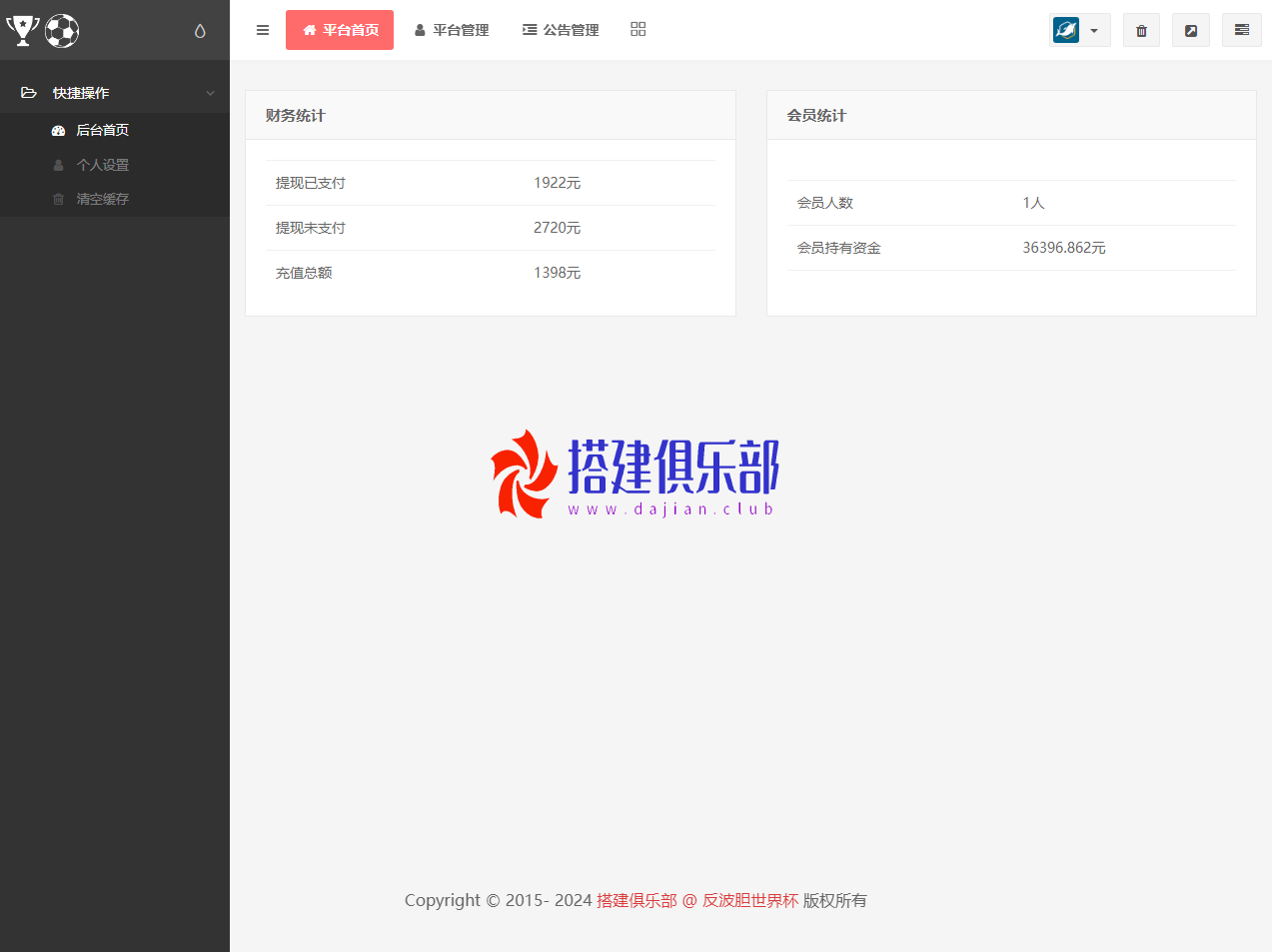Open the avatar dropdown arrow
Image resolution: width=1272 pixels, height=952 pixels.
pyautogui.click(x=1094, y=31)
